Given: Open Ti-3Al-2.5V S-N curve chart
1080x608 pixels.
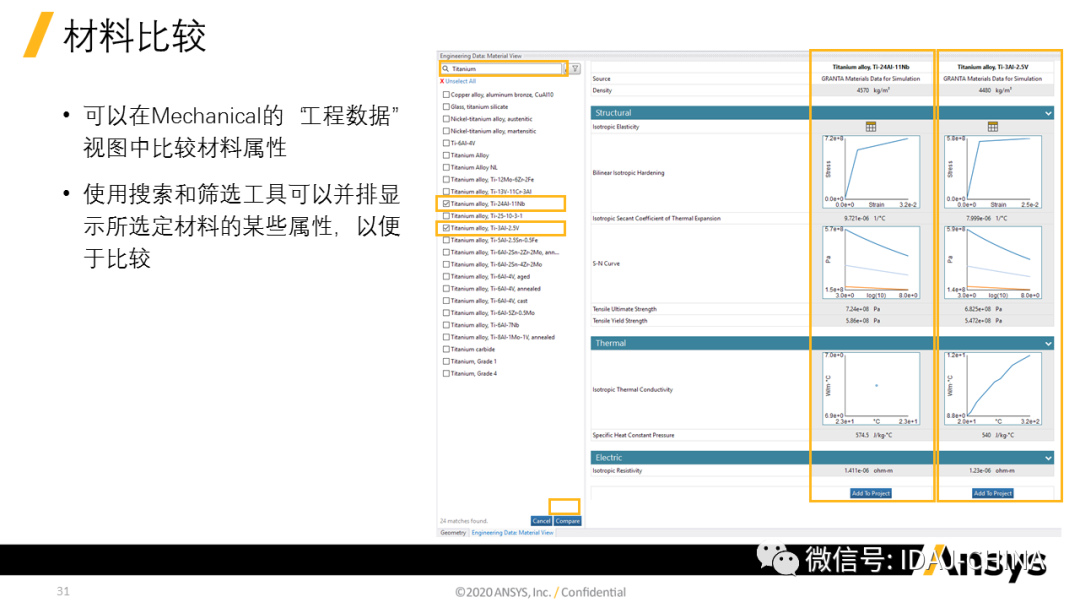Looking at the screenshot, I should pos(993,262).
